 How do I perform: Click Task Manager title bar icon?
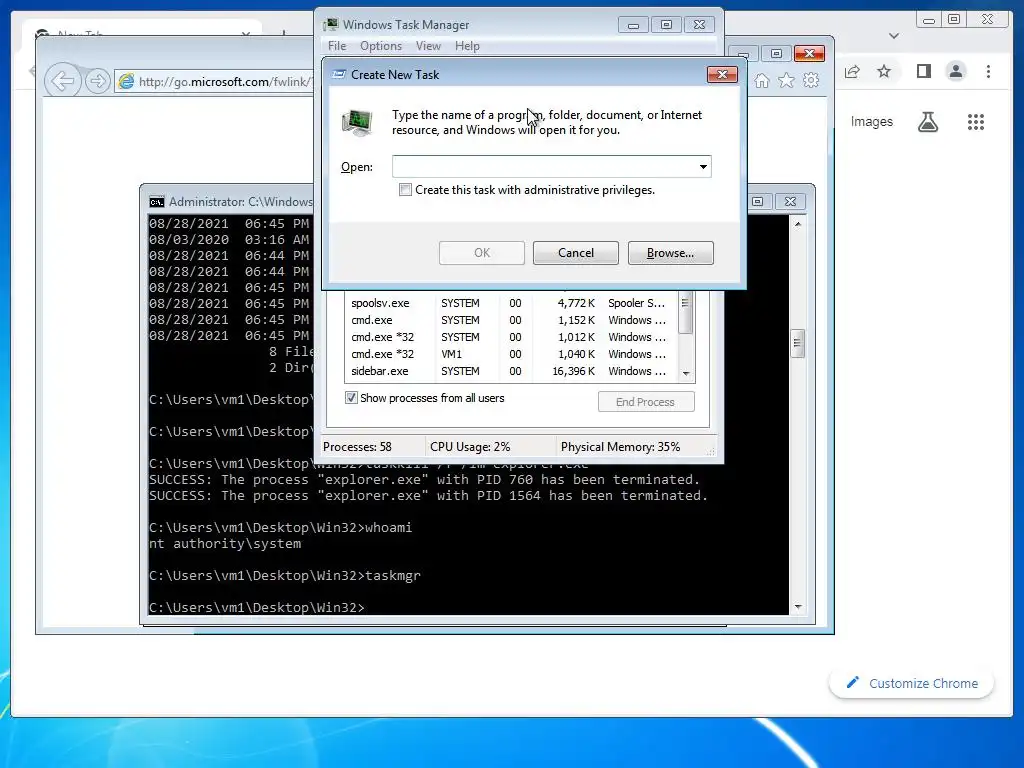click(331, 24)
